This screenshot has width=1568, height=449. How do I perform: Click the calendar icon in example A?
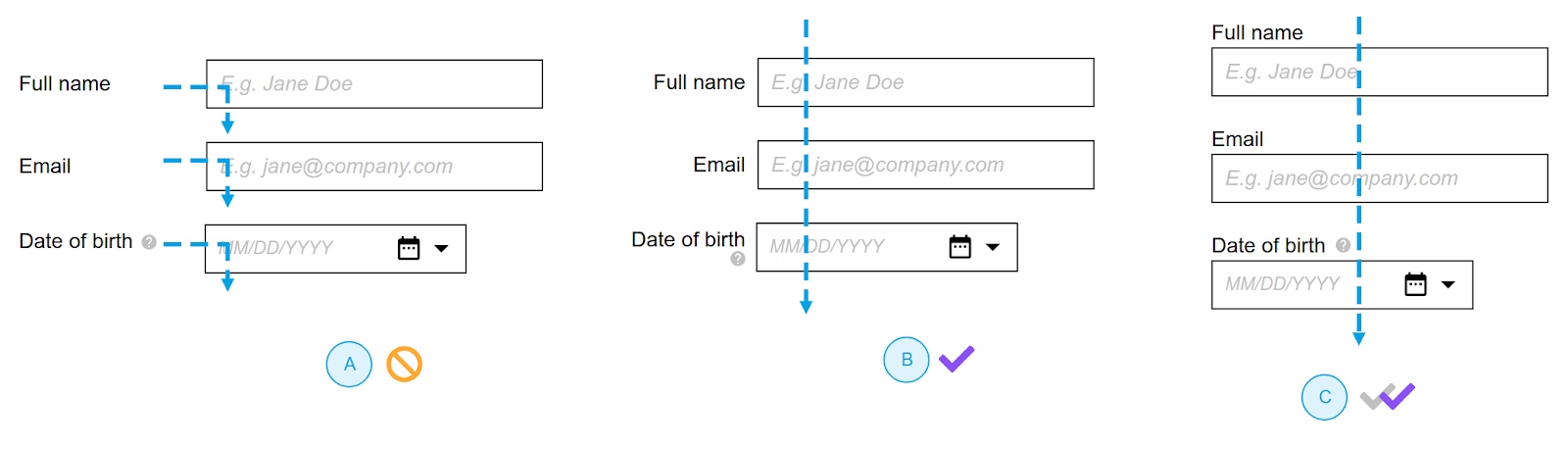409,248
